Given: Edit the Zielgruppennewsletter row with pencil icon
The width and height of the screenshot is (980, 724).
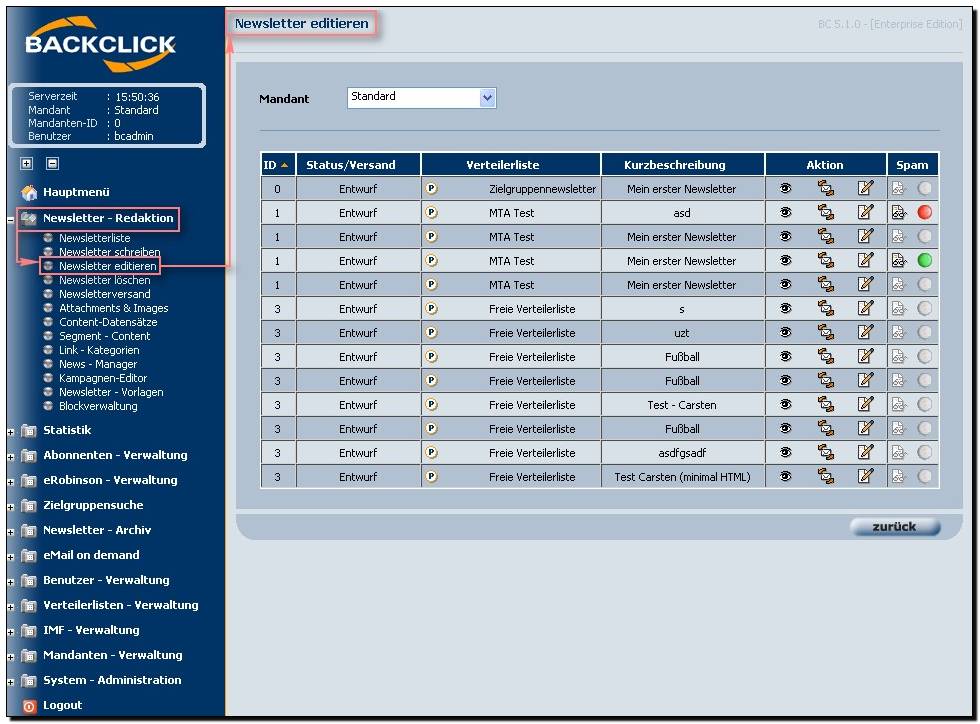Looking at the screenshot, I should pos(865,188).
